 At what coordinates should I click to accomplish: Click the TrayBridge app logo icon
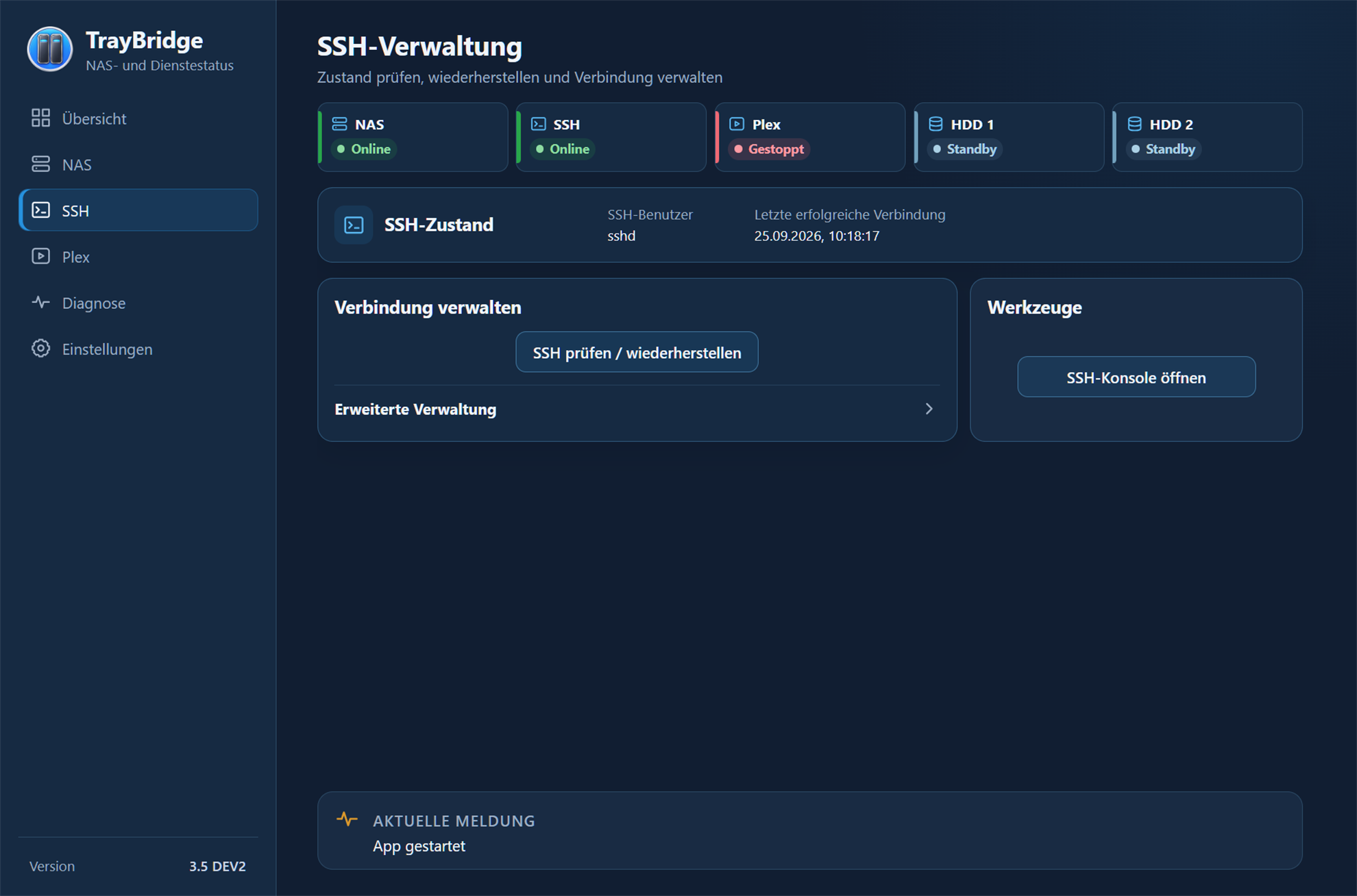50,49
